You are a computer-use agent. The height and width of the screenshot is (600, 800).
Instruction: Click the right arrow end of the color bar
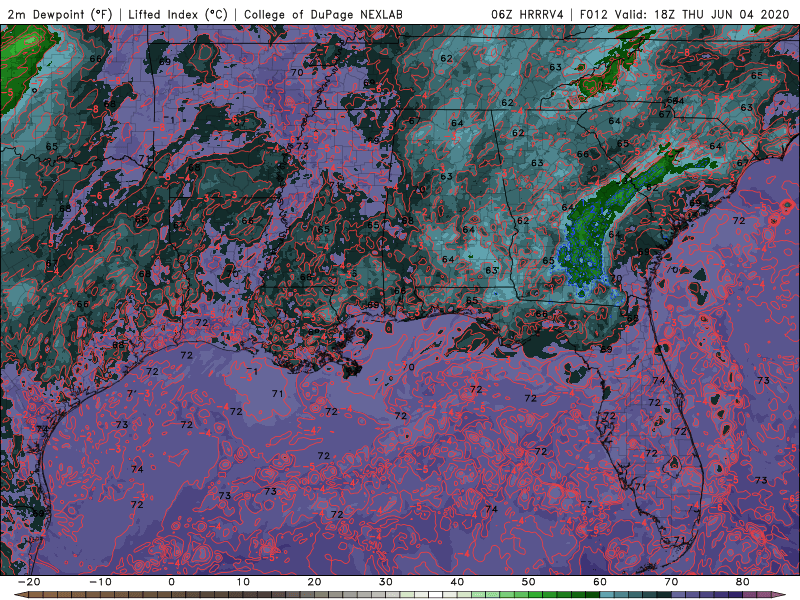point(779,595)
